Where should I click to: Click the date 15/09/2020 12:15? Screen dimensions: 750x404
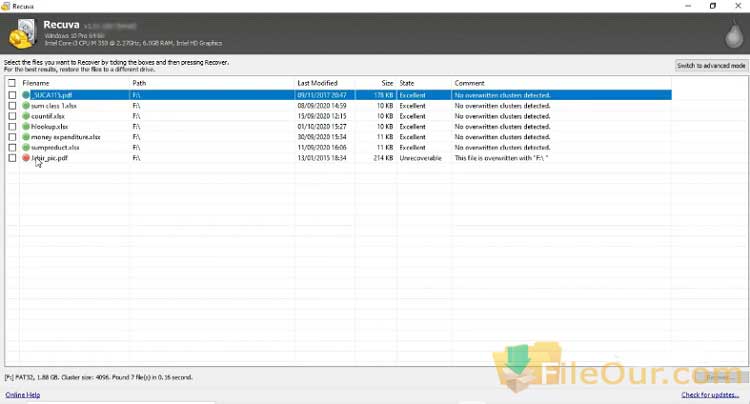[x=322, y=116]
